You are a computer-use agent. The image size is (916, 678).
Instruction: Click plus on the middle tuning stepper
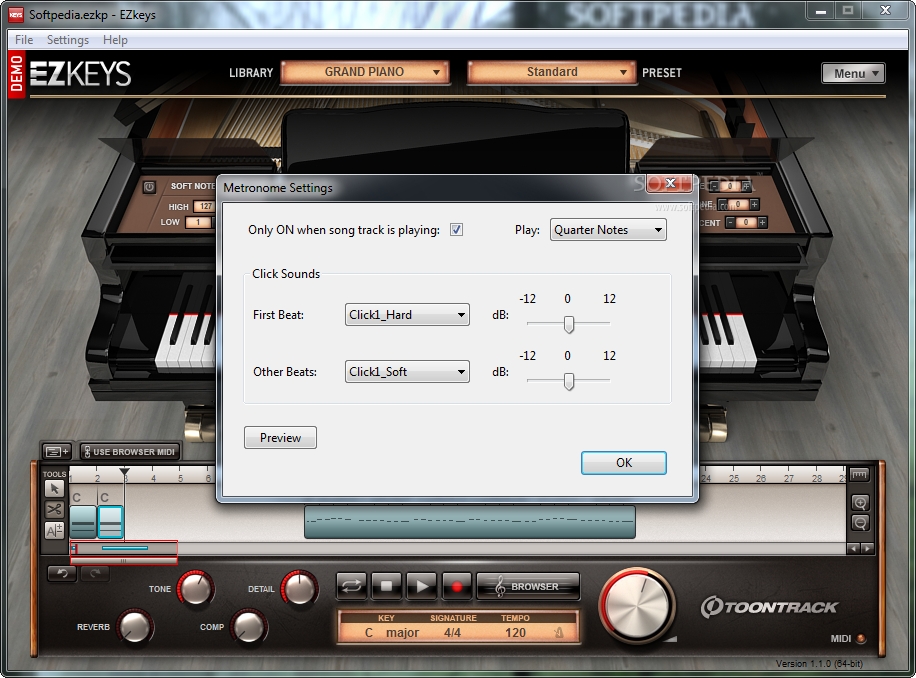tap(754, 204)
